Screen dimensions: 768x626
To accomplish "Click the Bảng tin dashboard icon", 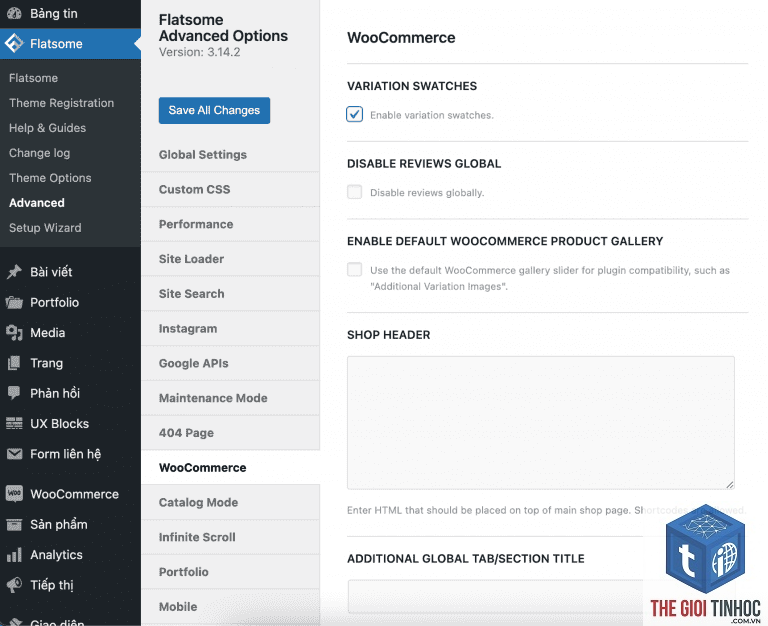I will tap(14, 13).
